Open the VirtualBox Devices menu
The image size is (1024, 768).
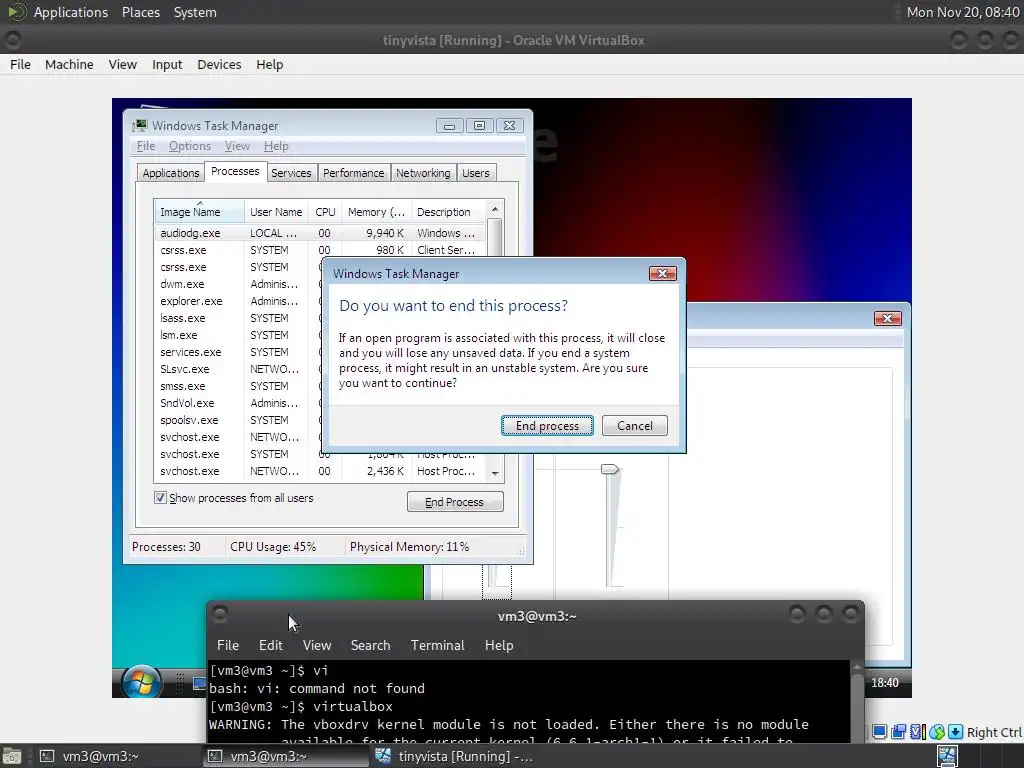point(219,64)
